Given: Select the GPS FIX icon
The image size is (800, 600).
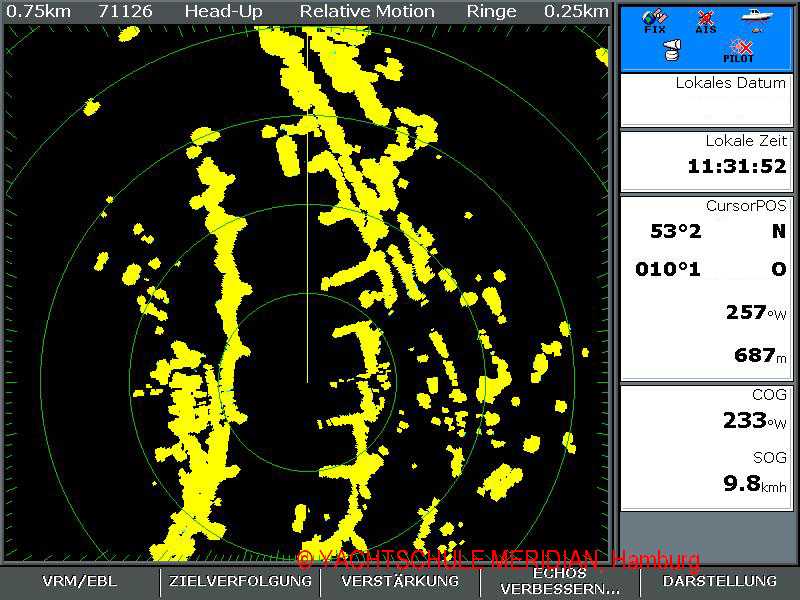Looking at the screenshot, I should point(654,17).
